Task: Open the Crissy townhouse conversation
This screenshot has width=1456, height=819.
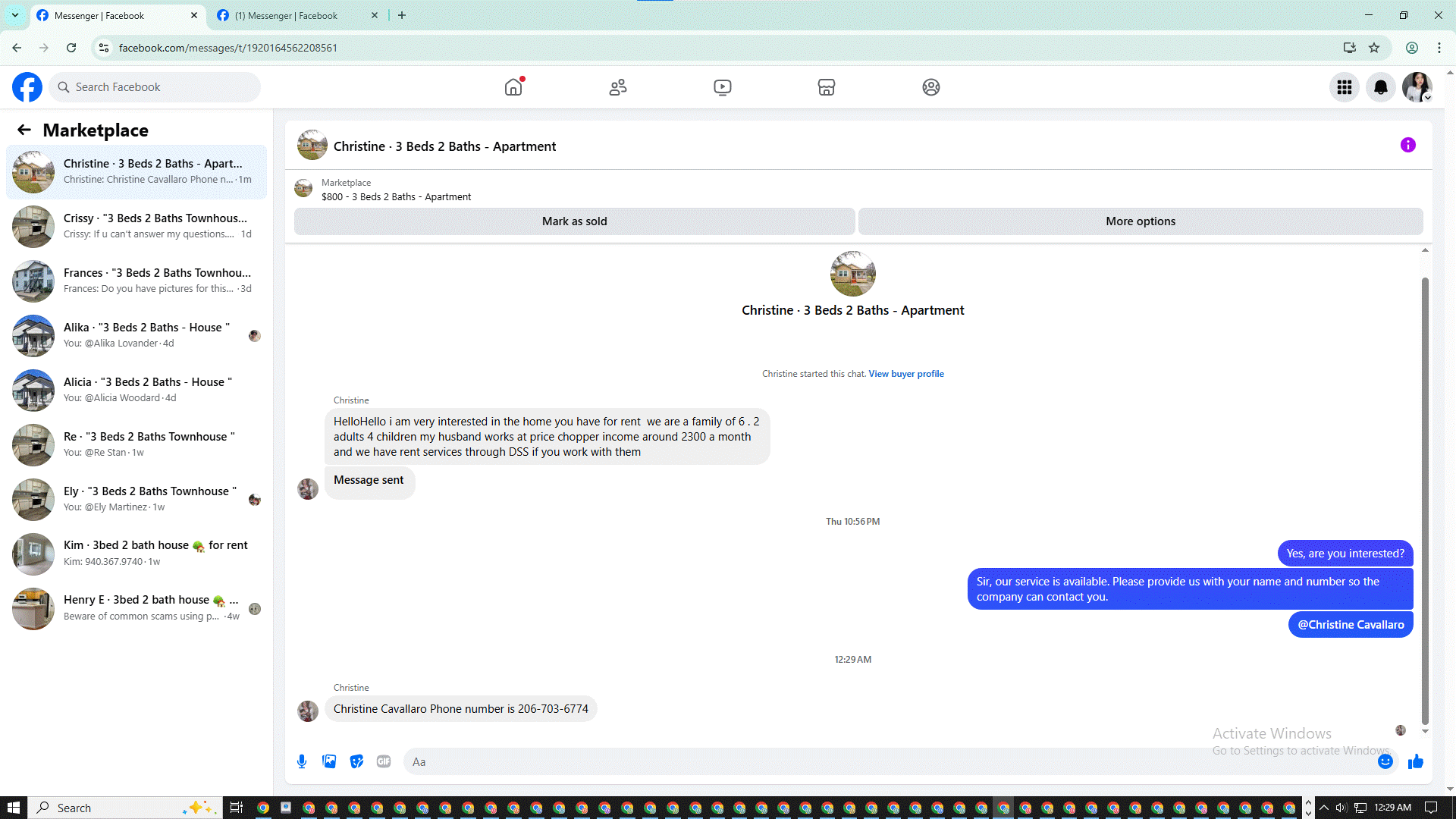Action: pos(136,227)
